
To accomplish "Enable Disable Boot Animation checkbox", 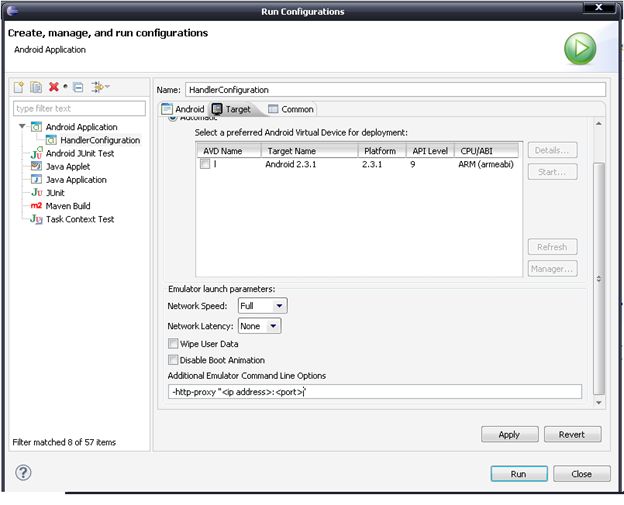I will click(x=173, y=360).
